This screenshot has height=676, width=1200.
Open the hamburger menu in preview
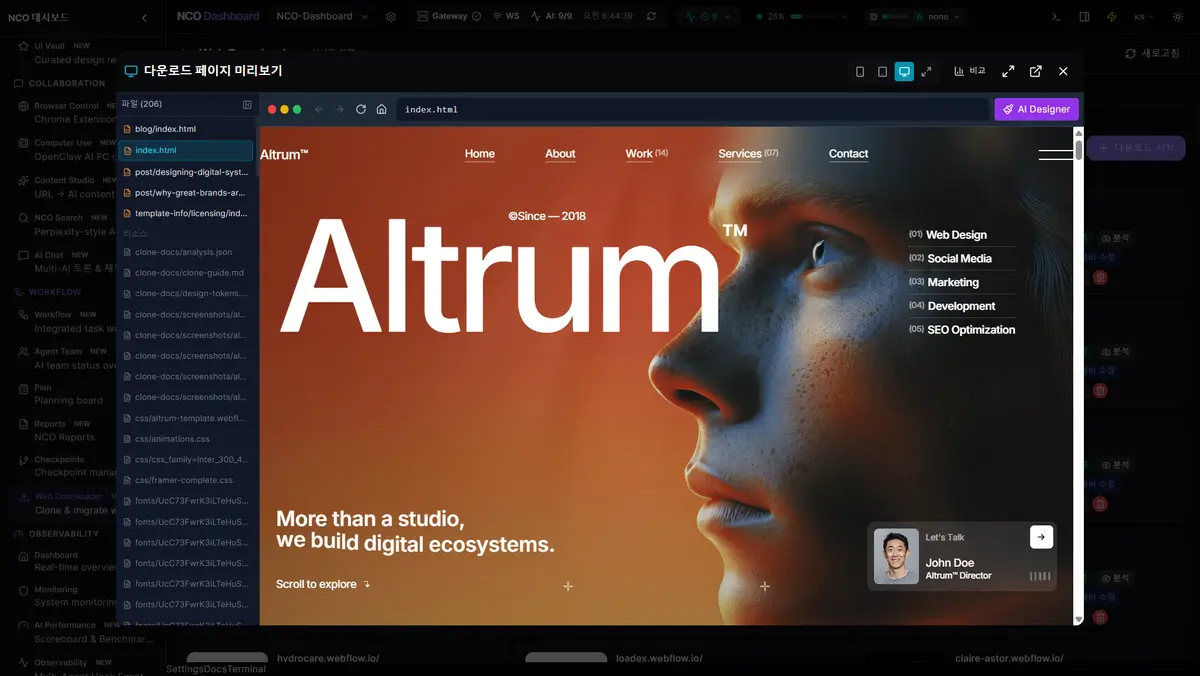1056,154
